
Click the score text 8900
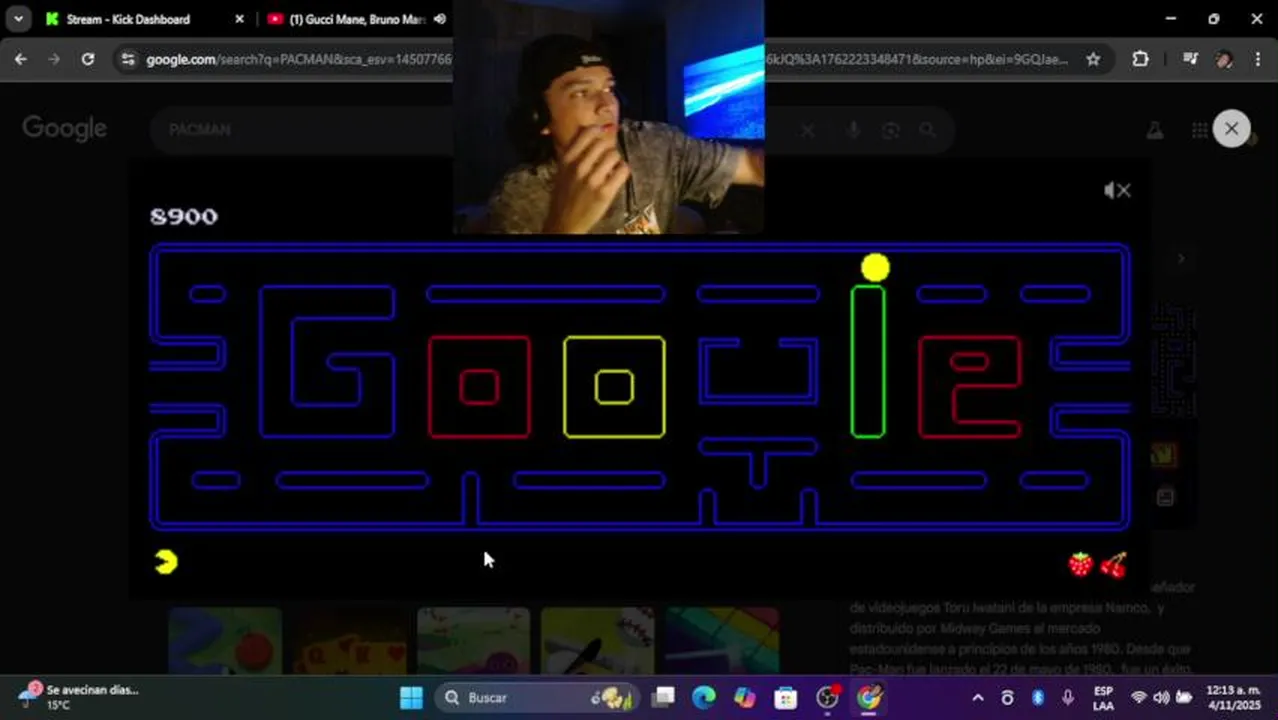(x=183, y=216)
